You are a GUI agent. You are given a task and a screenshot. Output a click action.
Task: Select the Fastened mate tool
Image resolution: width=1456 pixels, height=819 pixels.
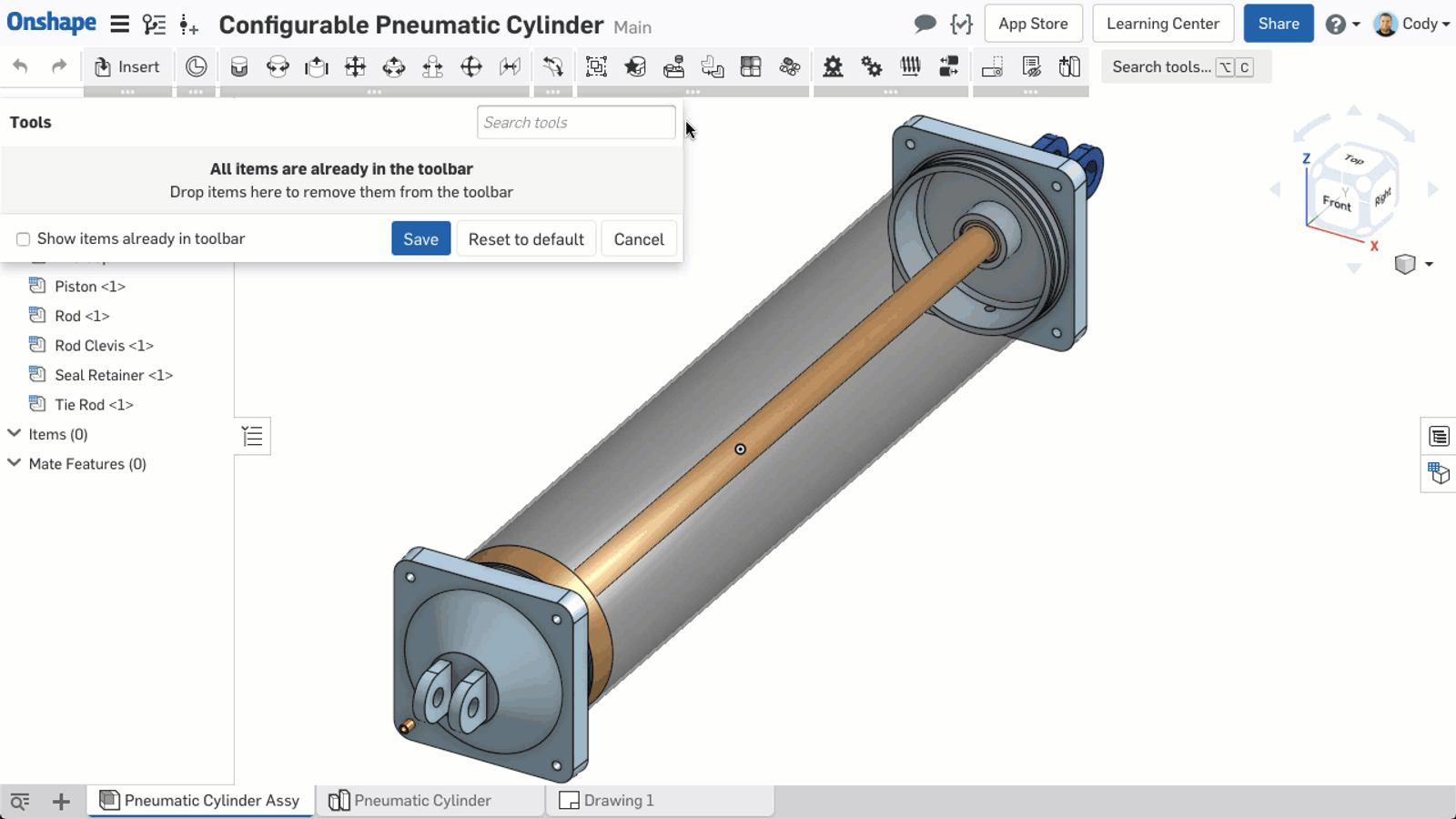click(x=239, y=66)
